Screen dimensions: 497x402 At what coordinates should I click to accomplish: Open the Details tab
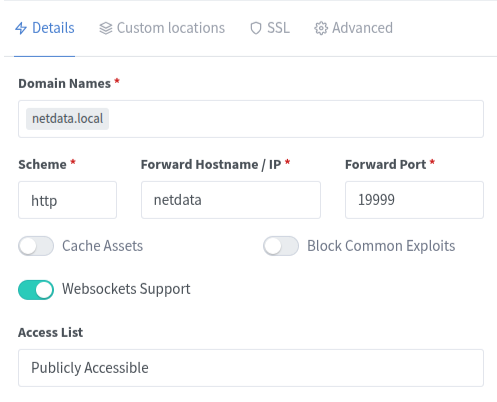(45, 28)
